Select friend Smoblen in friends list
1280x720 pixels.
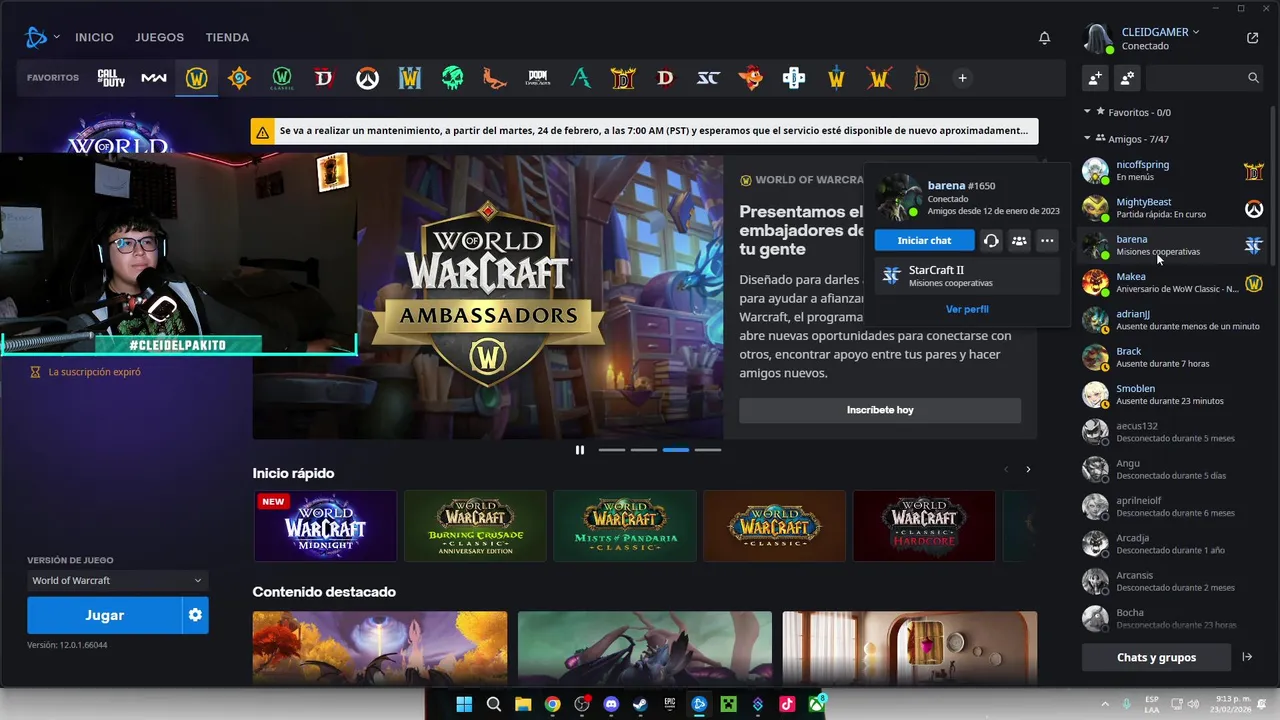(1173, 395)
